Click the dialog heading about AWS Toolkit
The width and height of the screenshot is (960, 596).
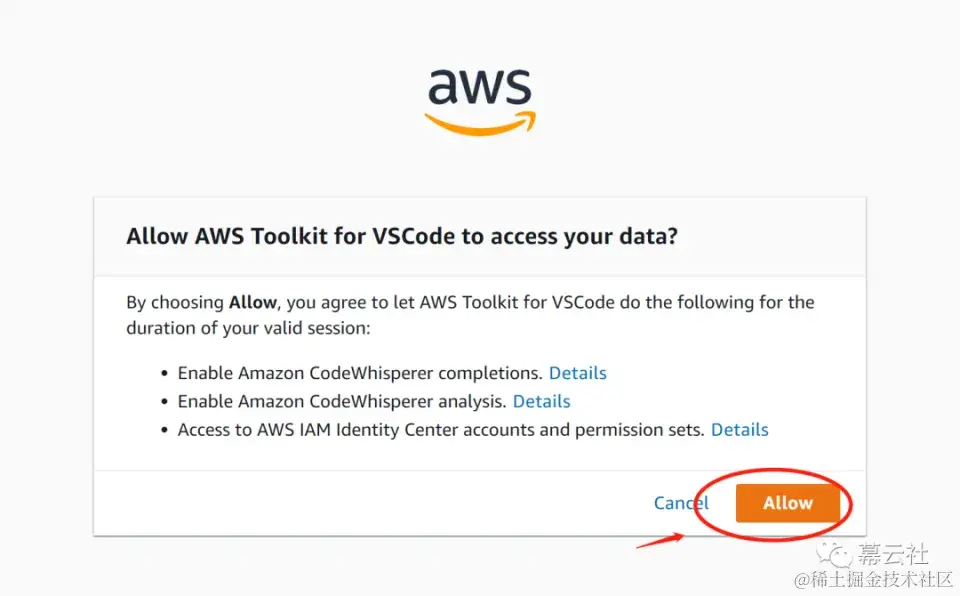(401, 237)
